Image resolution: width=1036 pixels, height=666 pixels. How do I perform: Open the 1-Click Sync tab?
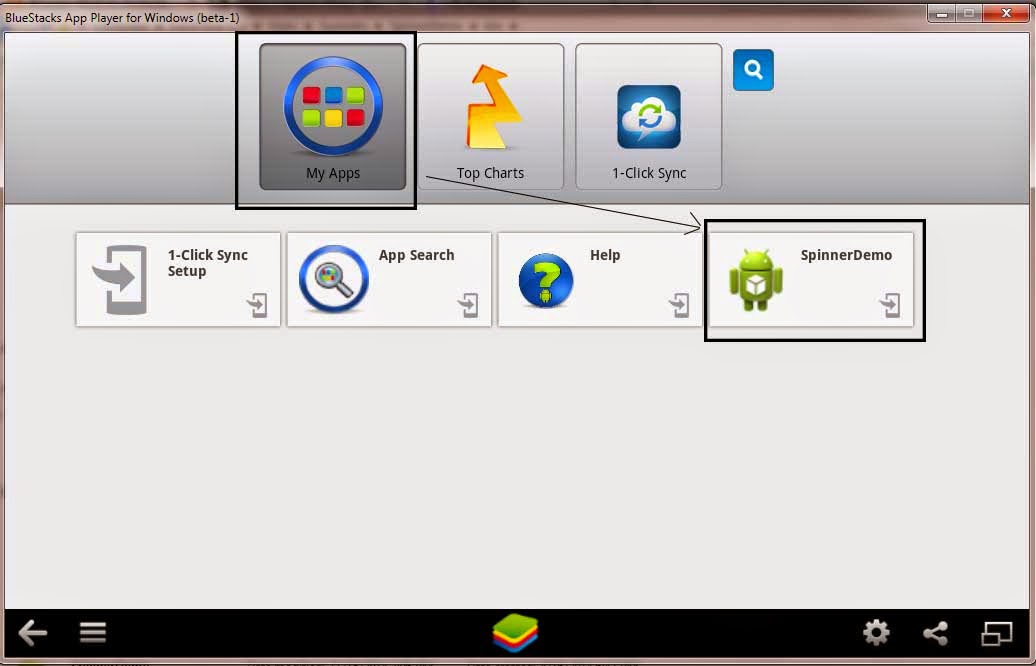pyautogui.click(x=649, y=116)
